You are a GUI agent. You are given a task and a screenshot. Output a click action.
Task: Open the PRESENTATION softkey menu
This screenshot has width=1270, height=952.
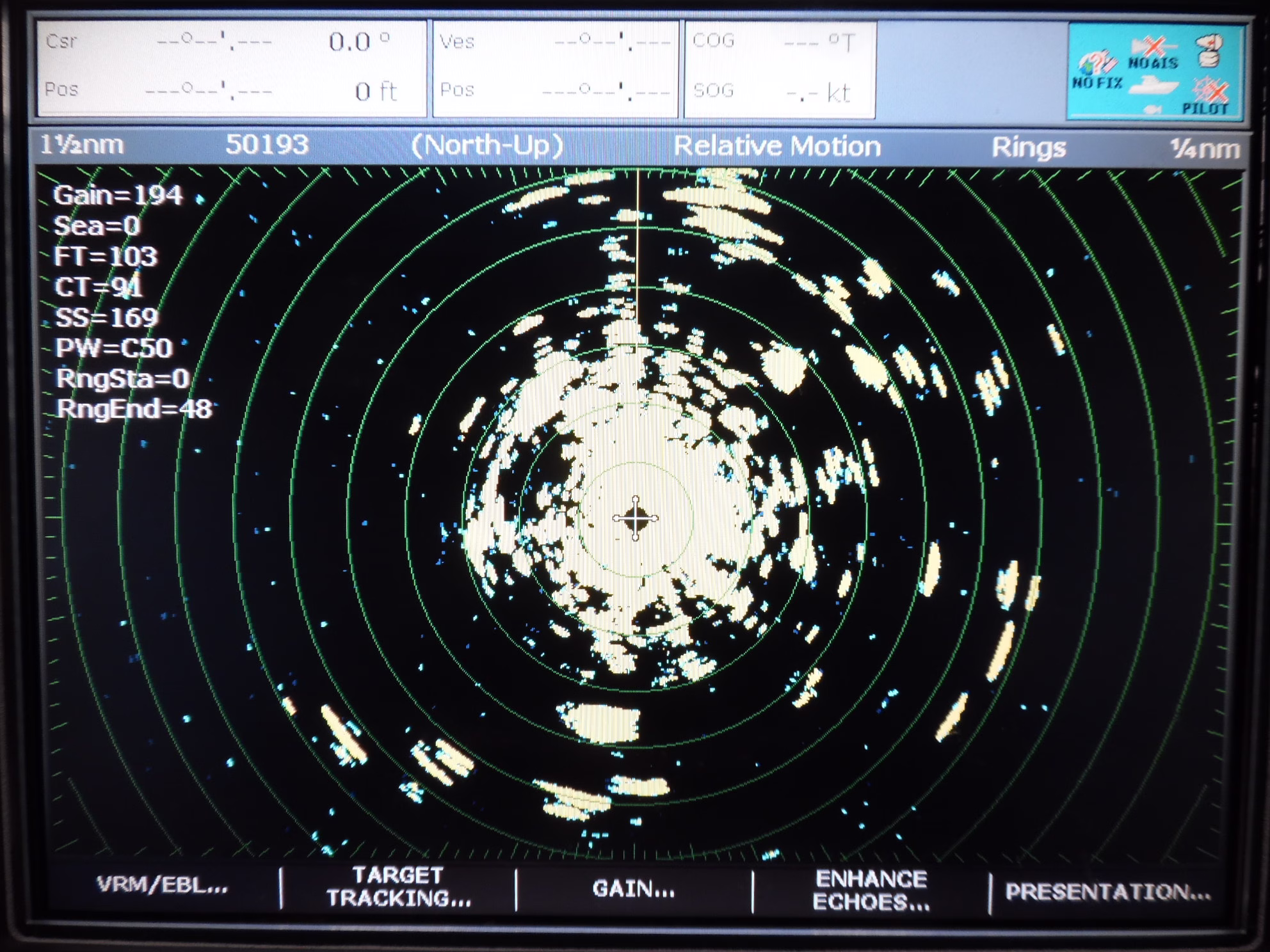point(1108,891)
